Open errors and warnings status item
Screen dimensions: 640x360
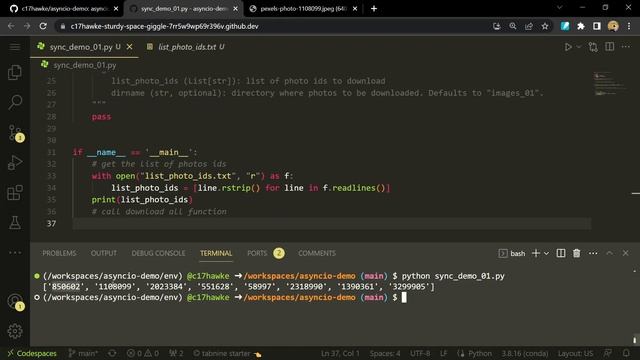(142, 353)
